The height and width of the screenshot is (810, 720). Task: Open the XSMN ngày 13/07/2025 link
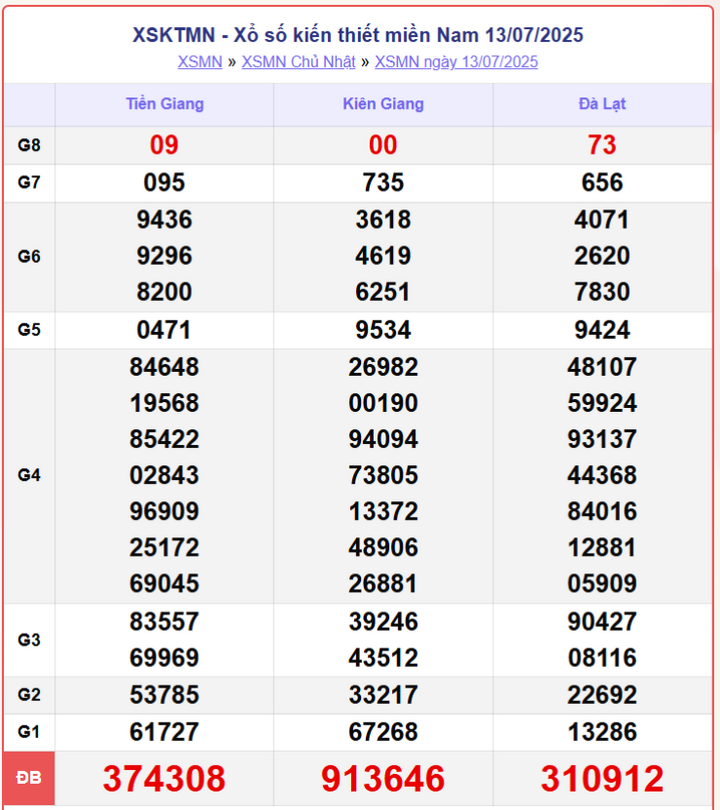456,62
